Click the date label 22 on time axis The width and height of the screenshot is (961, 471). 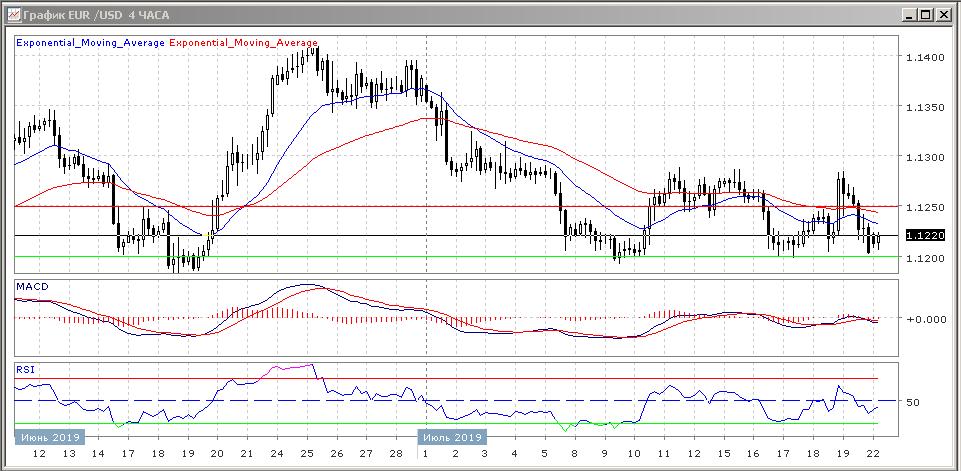pos(873,454)
